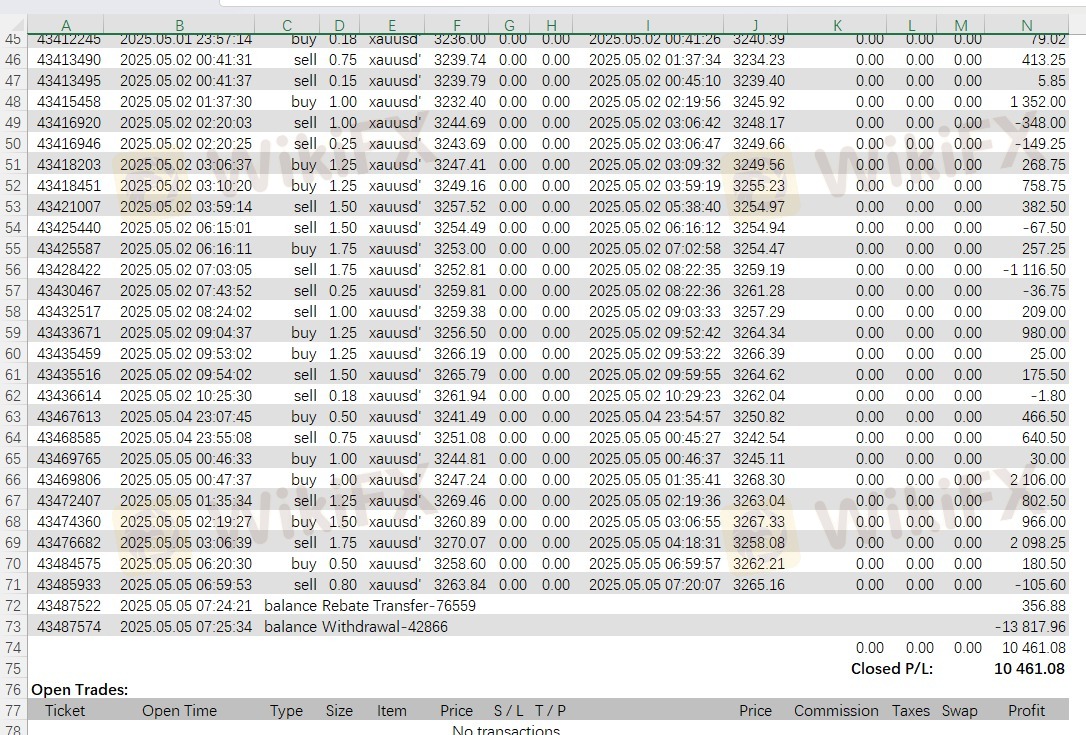Select the column N header
This screenshot has width=1086, height=735.
[x=1027, y=25]
